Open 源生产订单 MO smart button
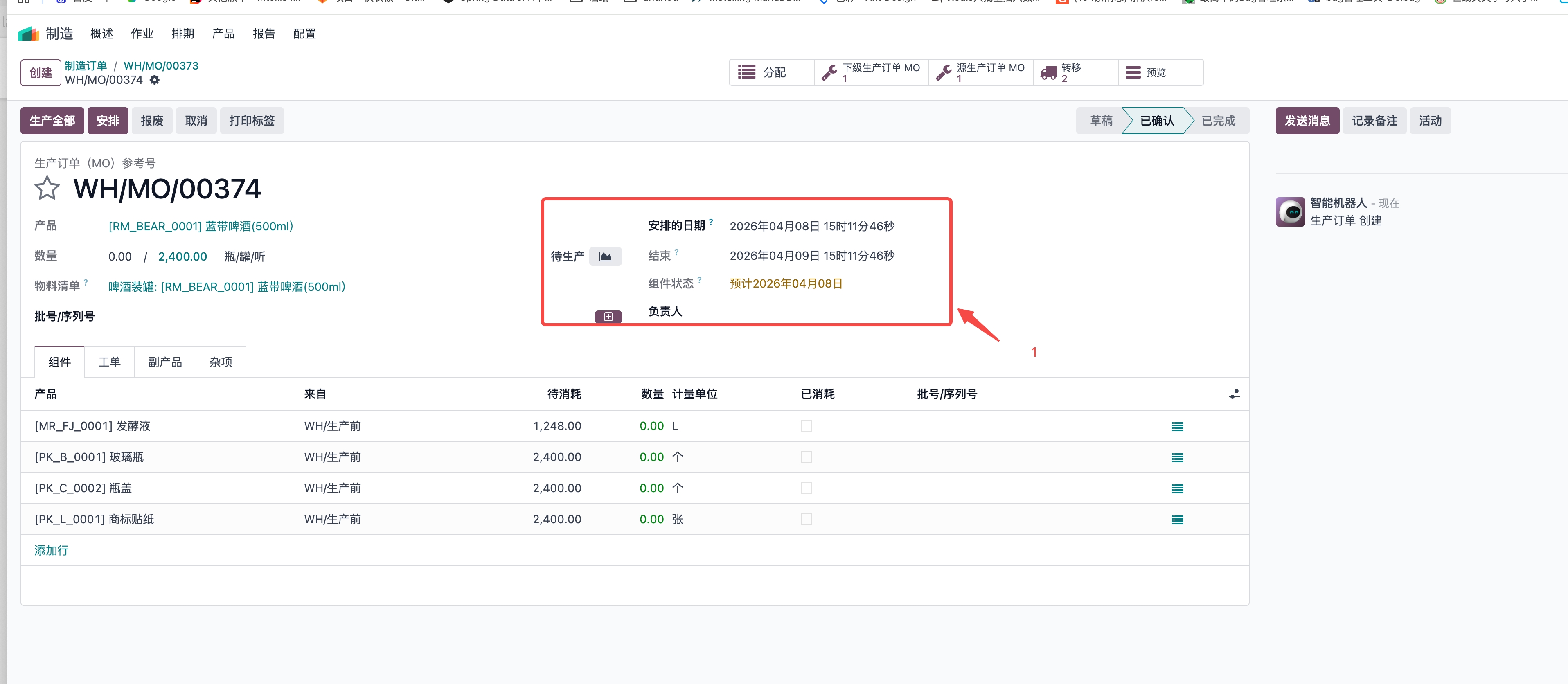This screenshot has height=684, width=1568. tap(980, 72)
